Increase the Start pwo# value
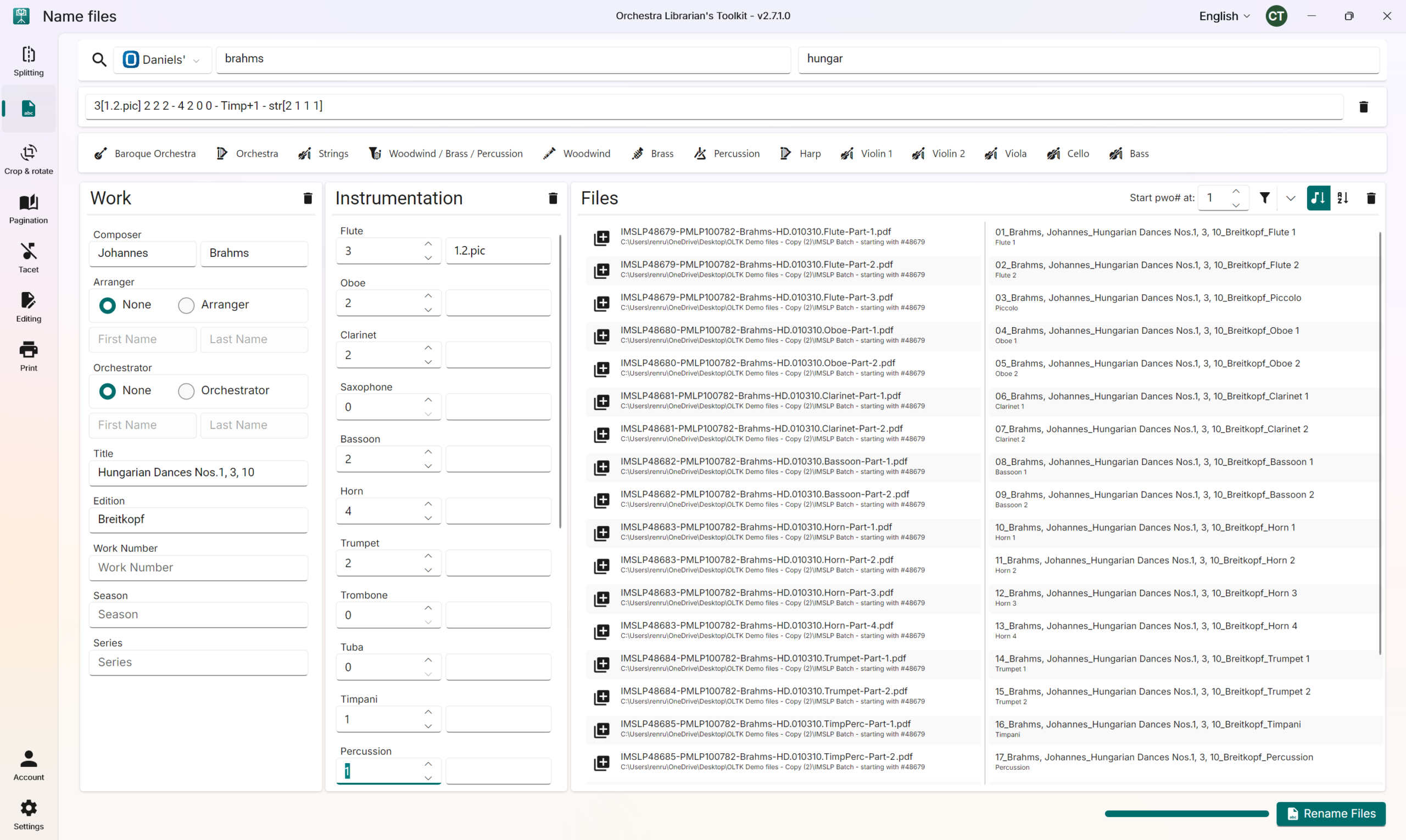The width and height of the screenshot is (1406, 840). point(1236,191)
